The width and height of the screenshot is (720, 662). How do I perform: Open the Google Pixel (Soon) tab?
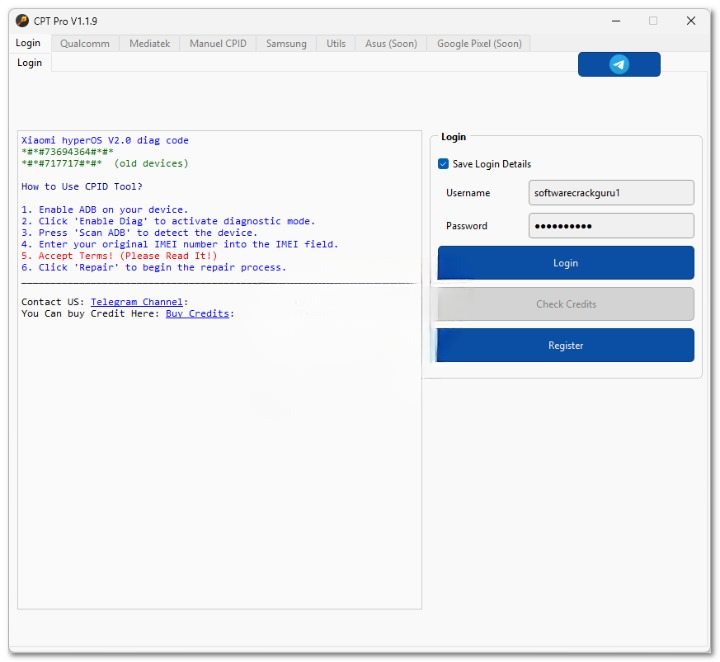point(479,44)
